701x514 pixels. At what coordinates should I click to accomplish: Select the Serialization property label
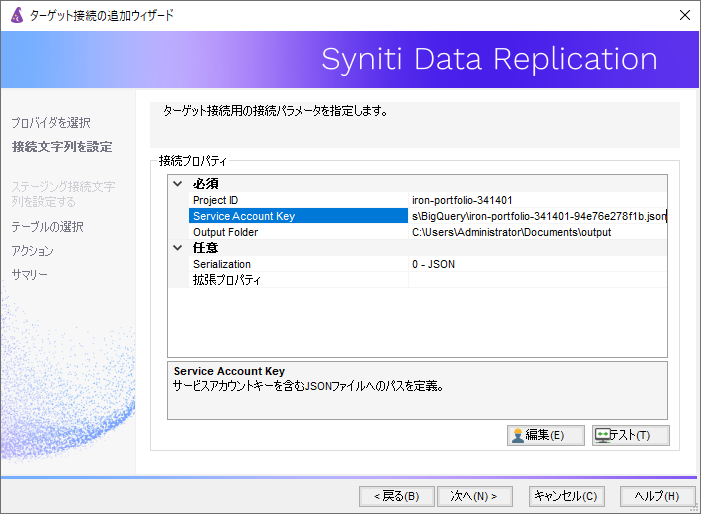pyautogui.click(x=298, y=264)
